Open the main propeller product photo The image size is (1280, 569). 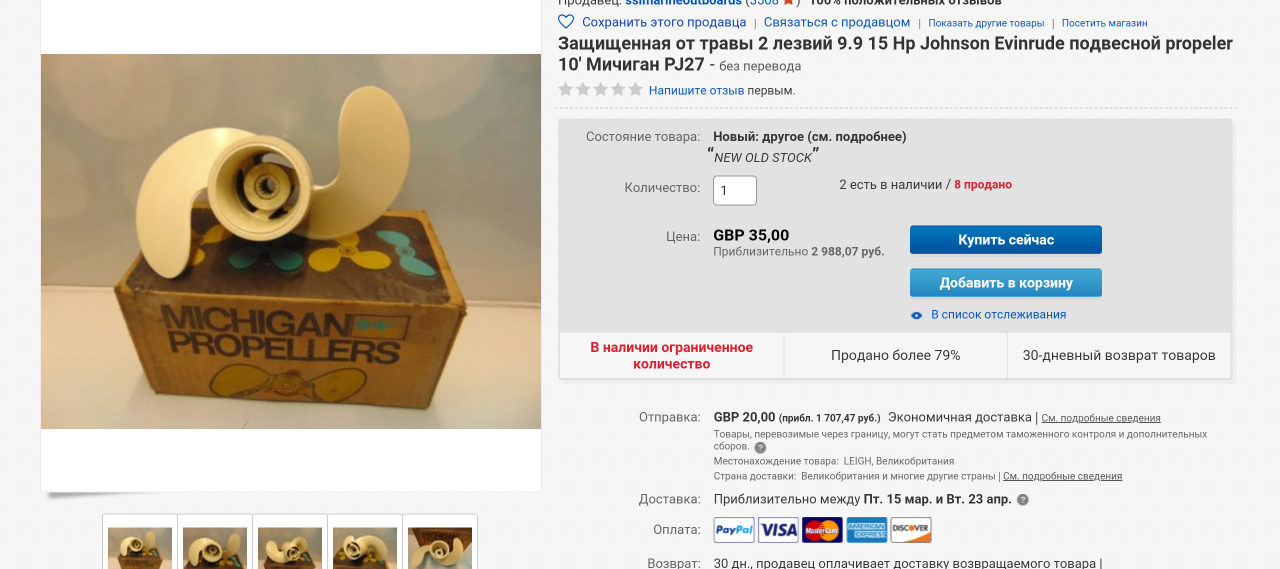[291, 241]
